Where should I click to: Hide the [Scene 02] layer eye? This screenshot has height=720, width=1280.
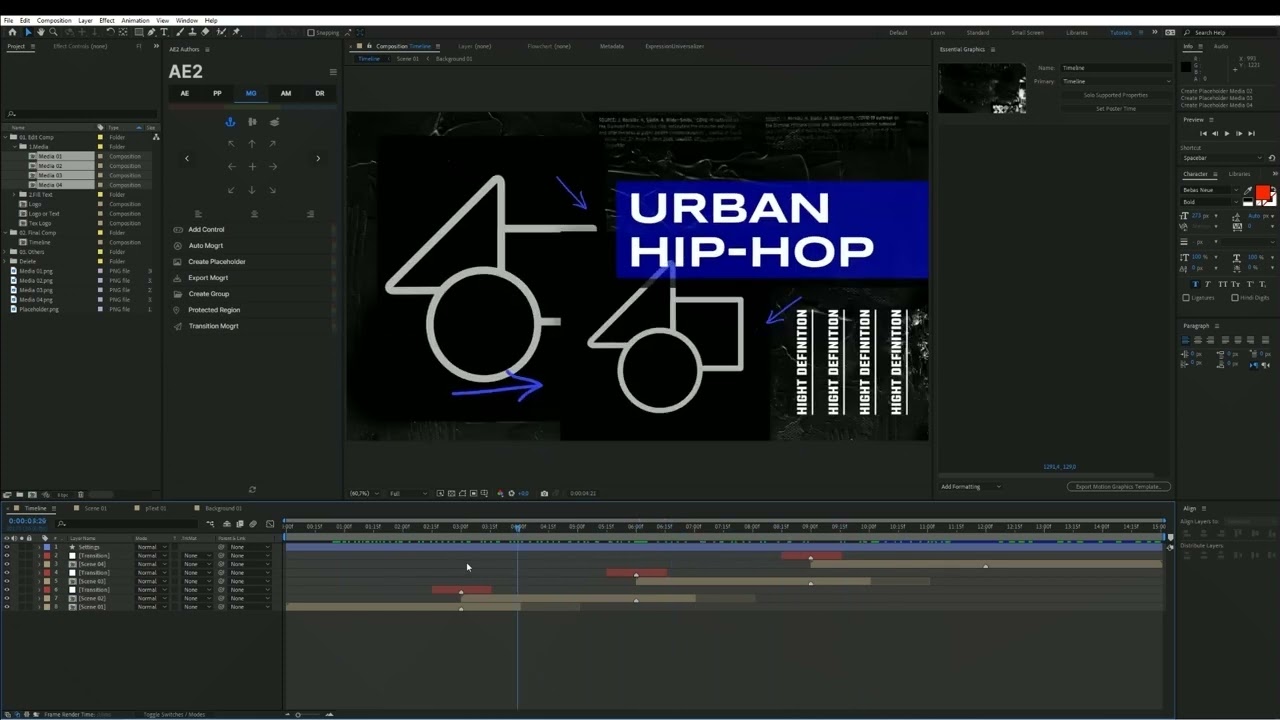[x=6, y=598]
